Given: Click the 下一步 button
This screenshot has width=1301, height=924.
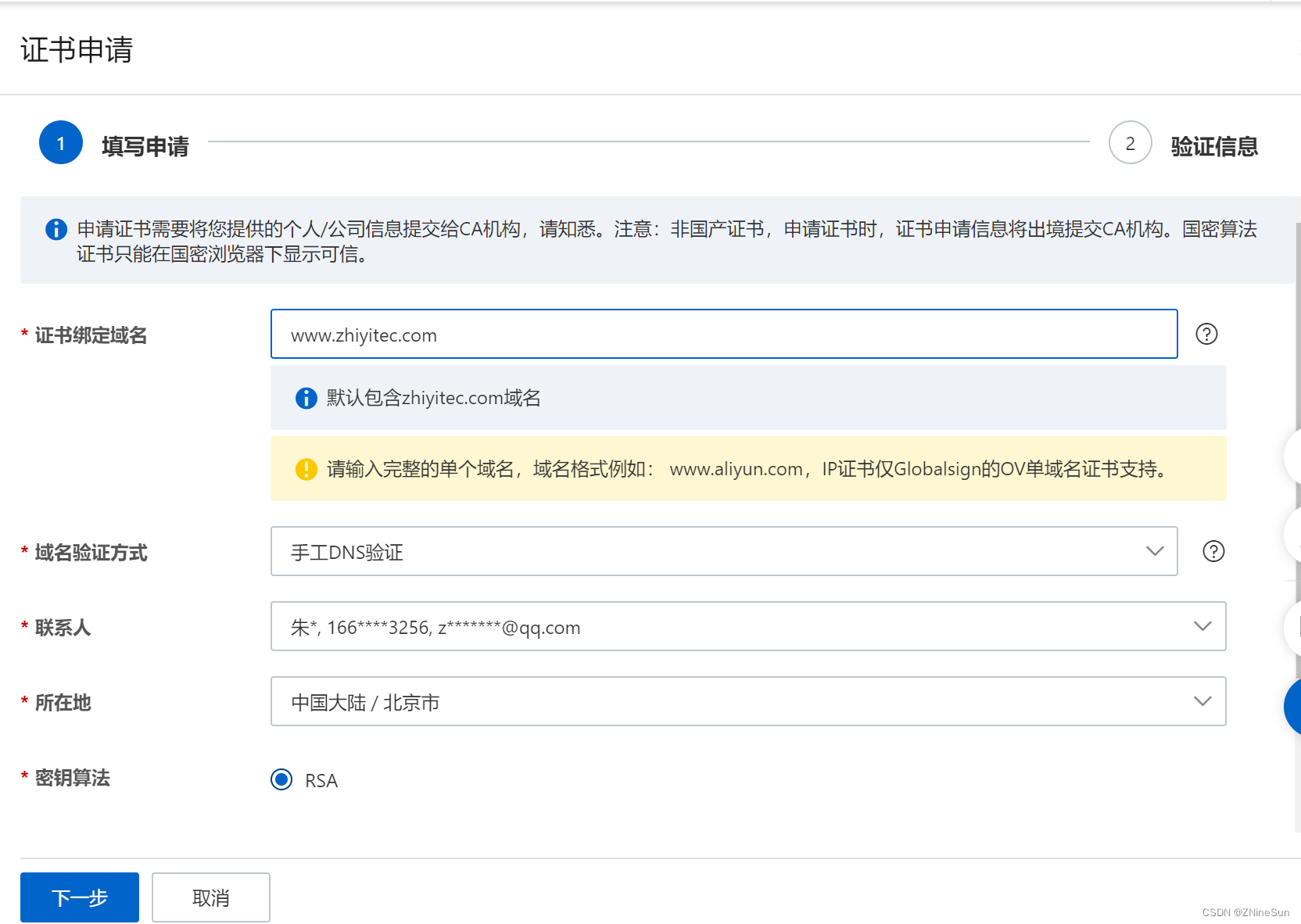Looking at the screenshot, I should tap(80, 897).
